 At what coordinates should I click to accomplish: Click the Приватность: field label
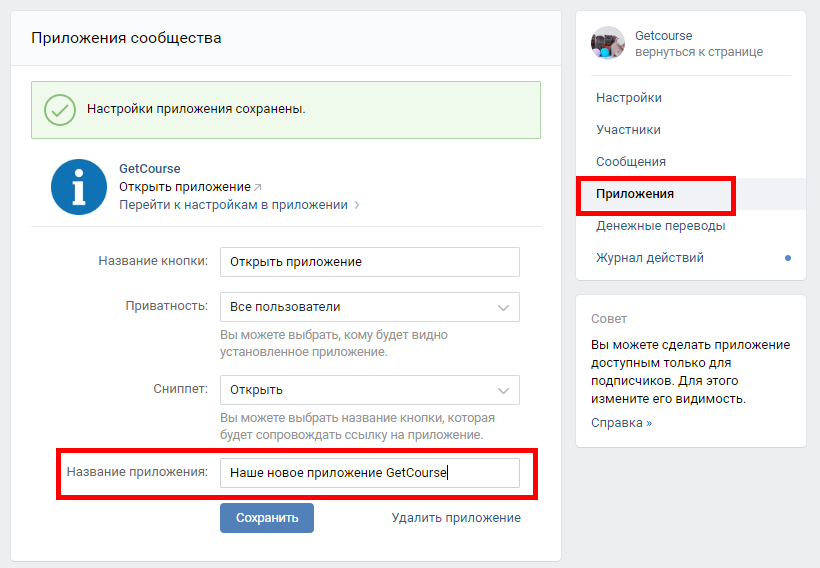coord(166,306)
